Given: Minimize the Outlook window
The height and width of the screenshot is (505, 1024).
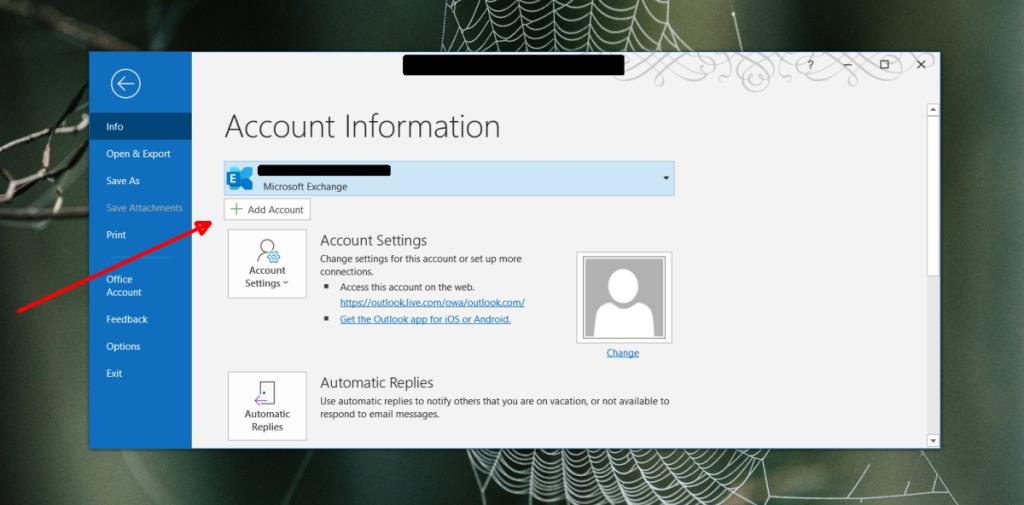Looking at the screenshot, I should (847, 65).
